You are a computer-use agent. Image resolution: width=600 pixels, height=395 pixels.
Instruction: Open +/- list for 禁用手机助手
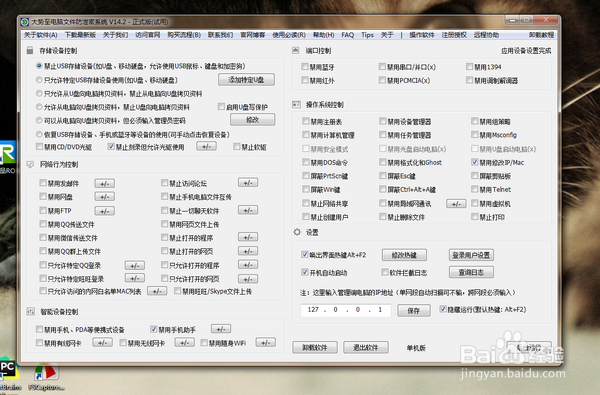pos(221,329)
